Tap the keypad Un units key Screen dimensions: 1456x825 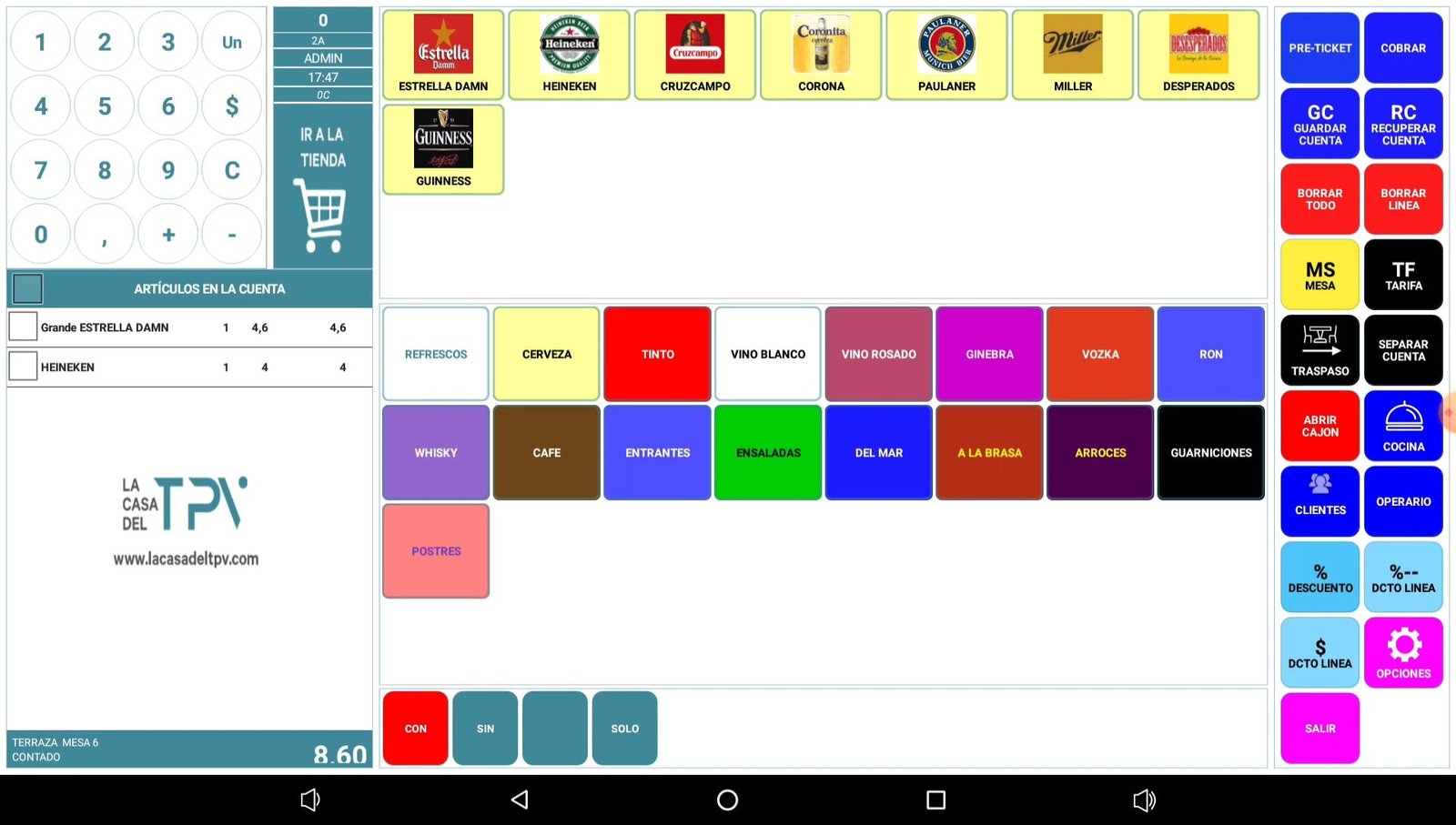coord(232,42)
